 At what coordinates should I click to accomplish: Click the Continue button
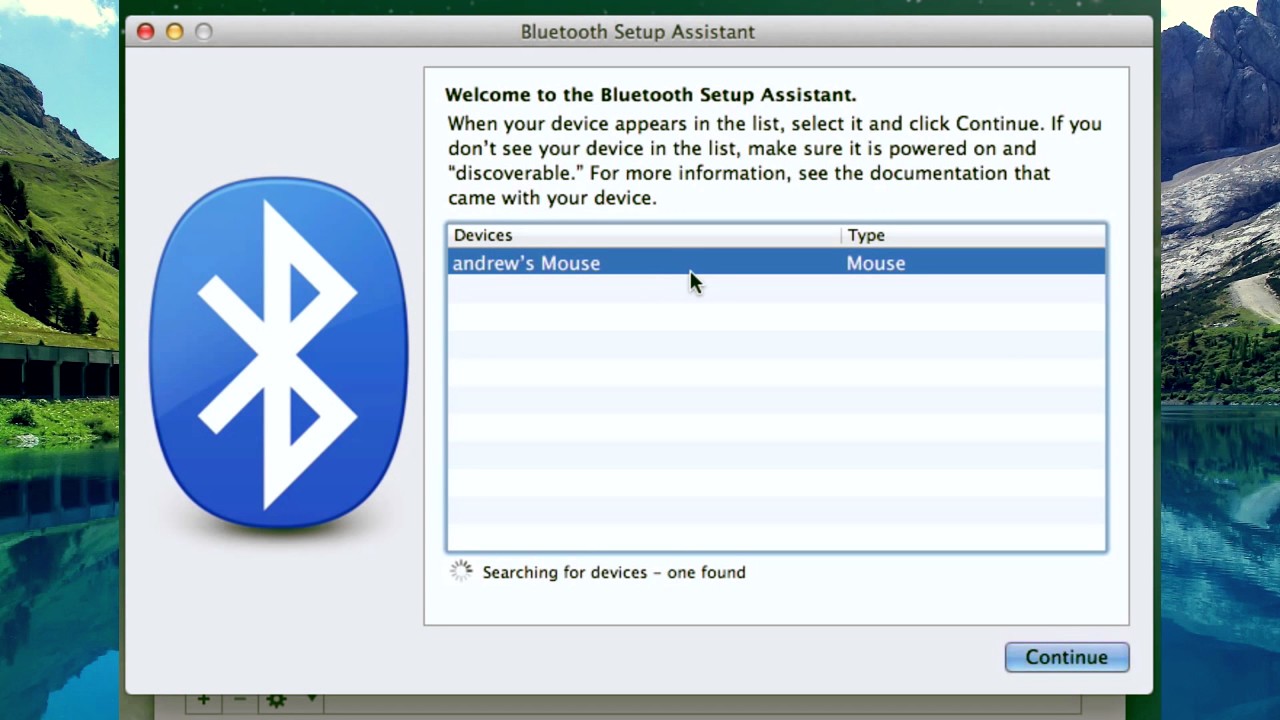(1066, 657)
